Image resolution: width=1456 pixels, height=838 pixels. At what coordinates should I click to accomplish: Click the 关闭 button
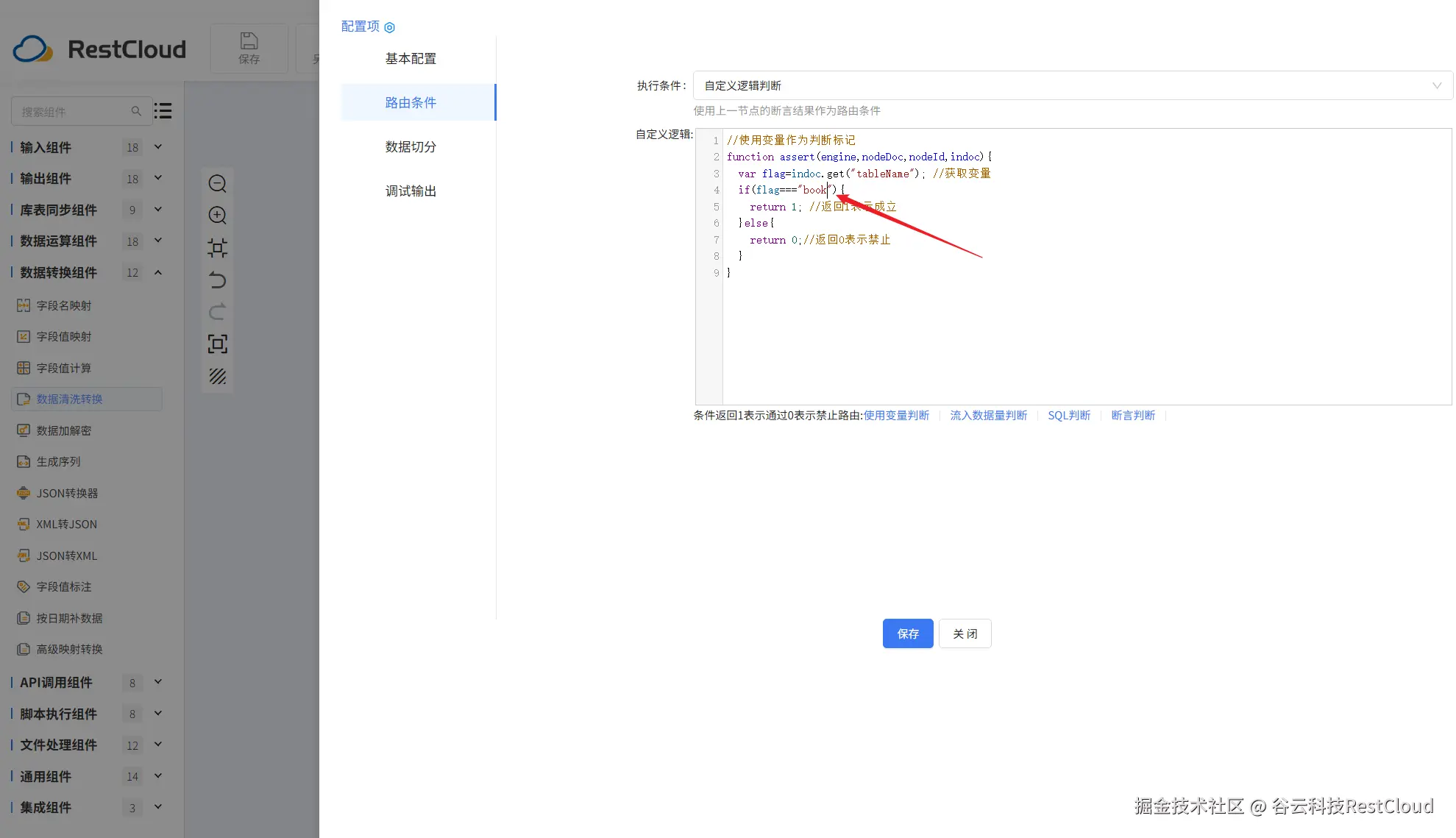point(965,633)
